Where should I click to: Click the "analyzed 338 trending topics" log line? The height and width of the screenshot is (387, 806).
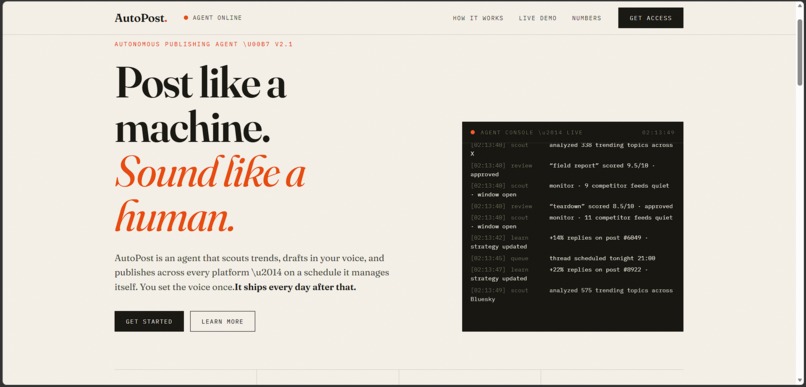(x=572, y=149)
